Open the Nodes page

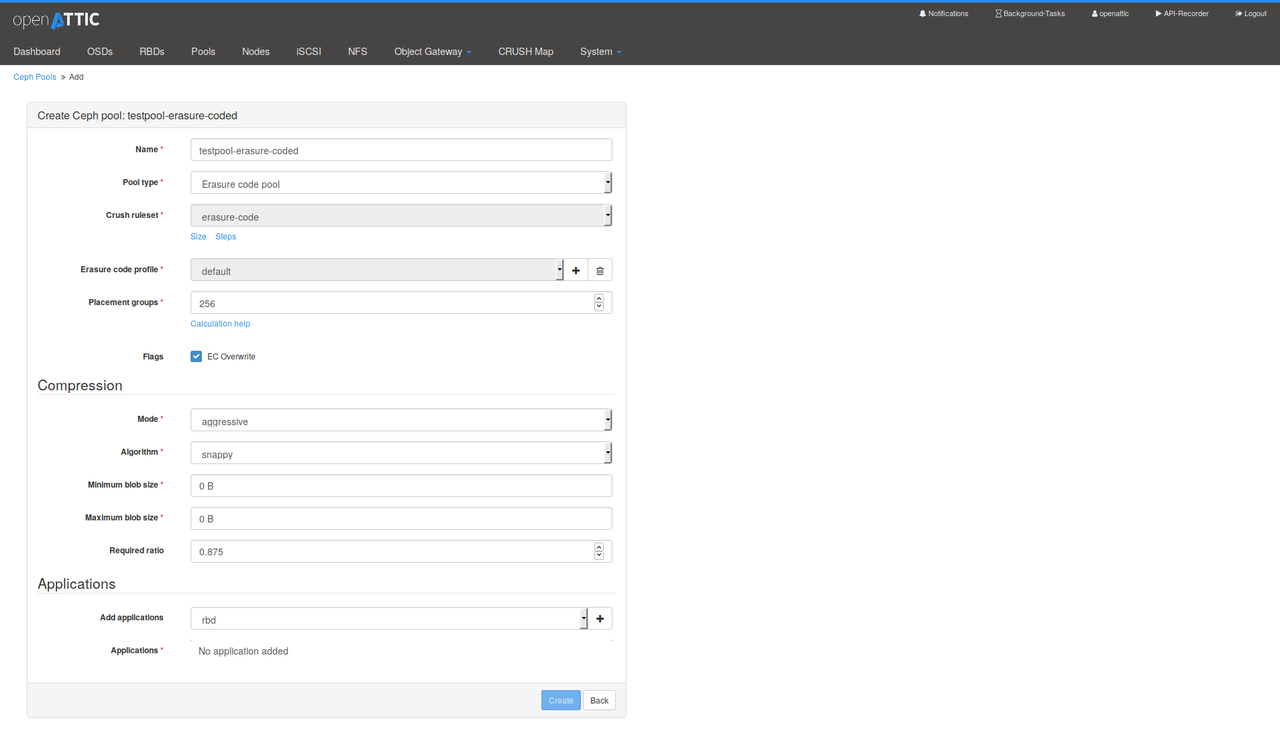pyautogui.click(x=256, y=51)
